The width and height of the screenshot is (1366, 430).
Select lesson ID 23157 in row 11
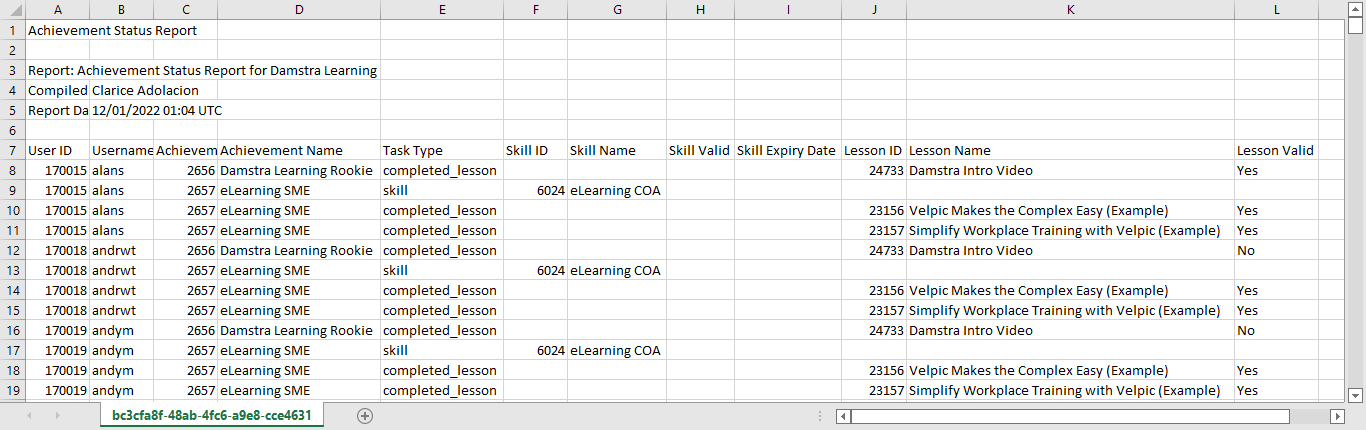pyautogui.click(x=874, y=230)
